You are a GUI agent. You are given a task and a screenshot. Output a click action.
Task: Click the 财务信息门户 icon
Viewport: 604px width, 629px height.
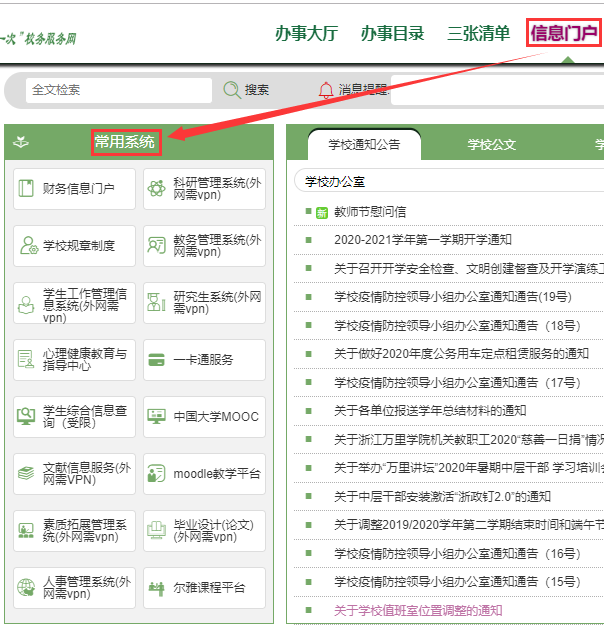click(27, 189)
